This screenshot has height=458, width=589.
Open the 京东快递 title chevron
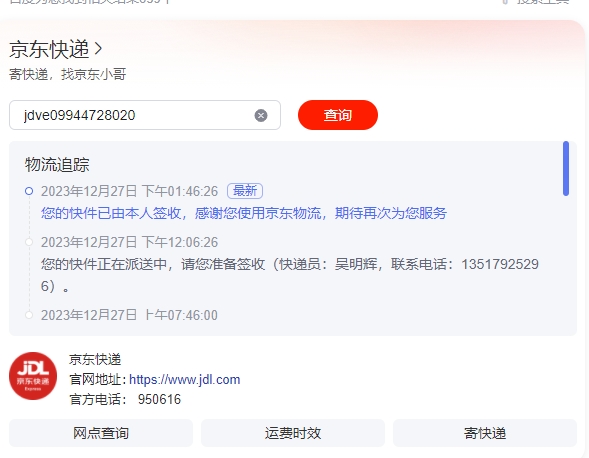[x=98, y=49]
